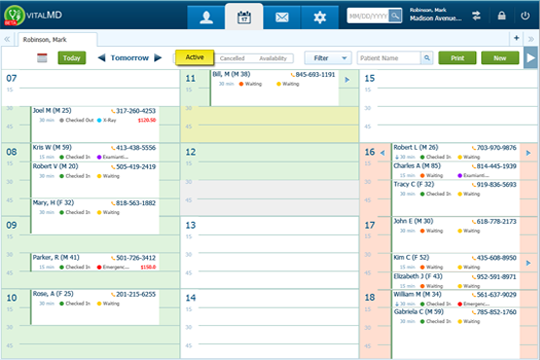
Task: Go to previous day arrow
Action: click(x=102, y=58)
